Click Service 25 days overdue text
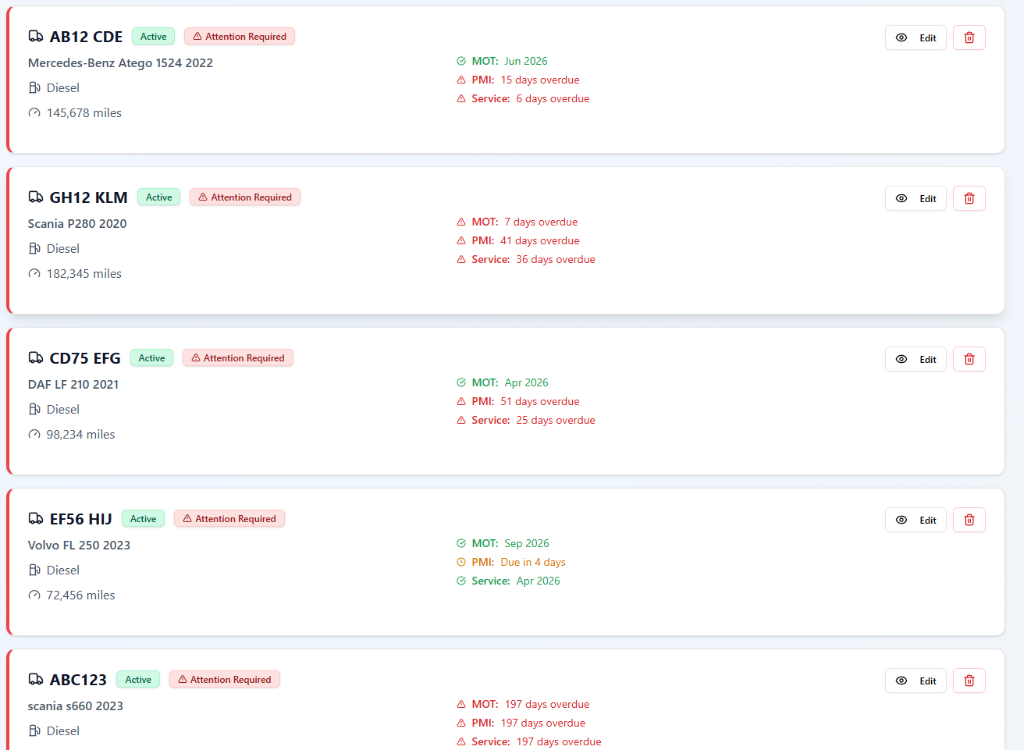This screenshot has height=750, width=1024. click(x=534, y=420)
